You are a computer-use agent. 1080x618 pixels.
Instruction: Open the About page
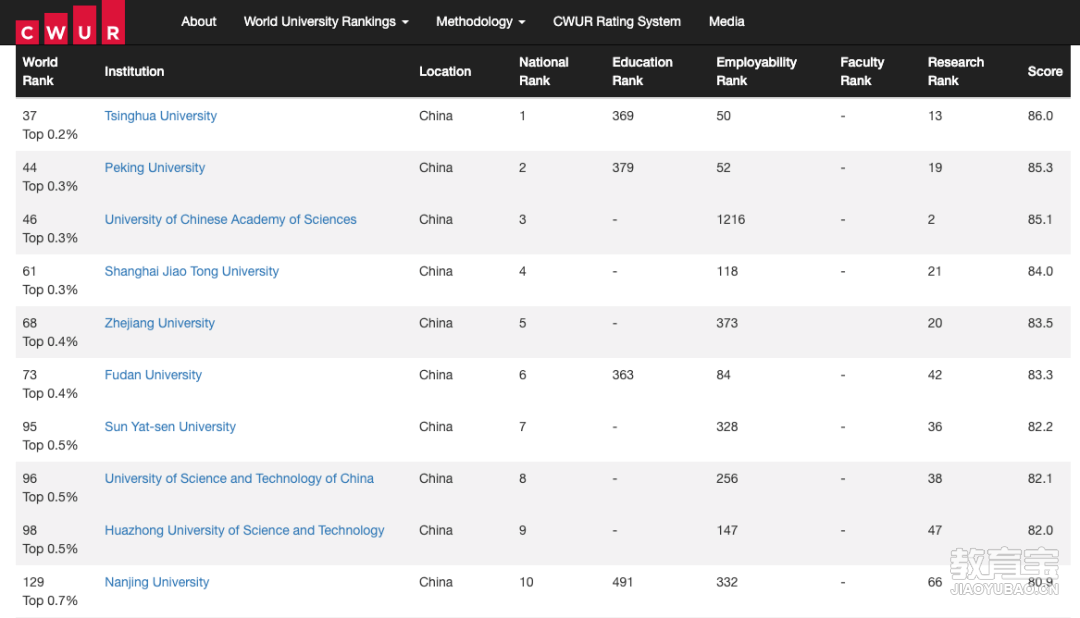tap(198, 21)
